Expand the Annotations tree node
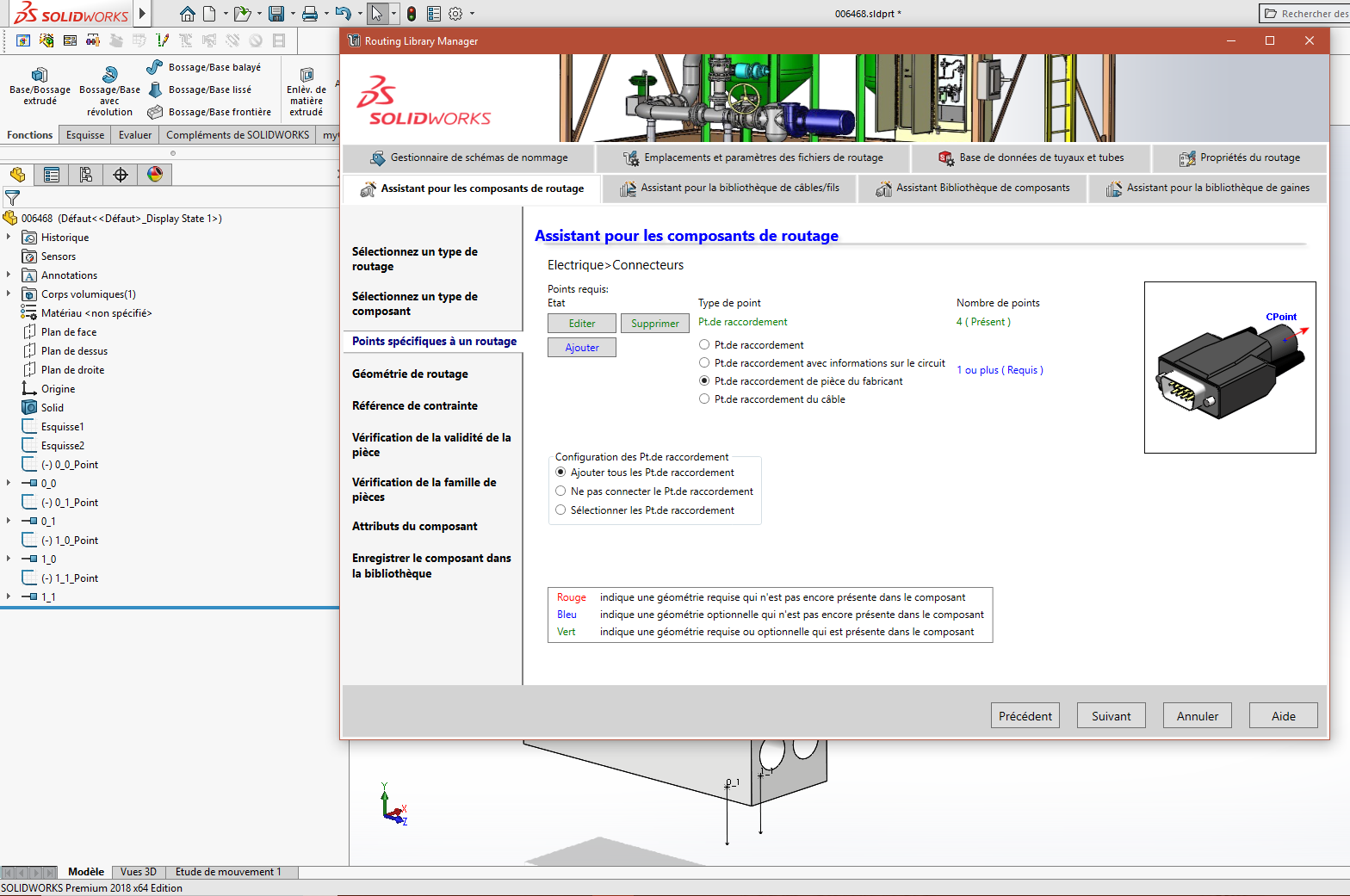Viewport: 1350px width, 896px height. point(9,275)
